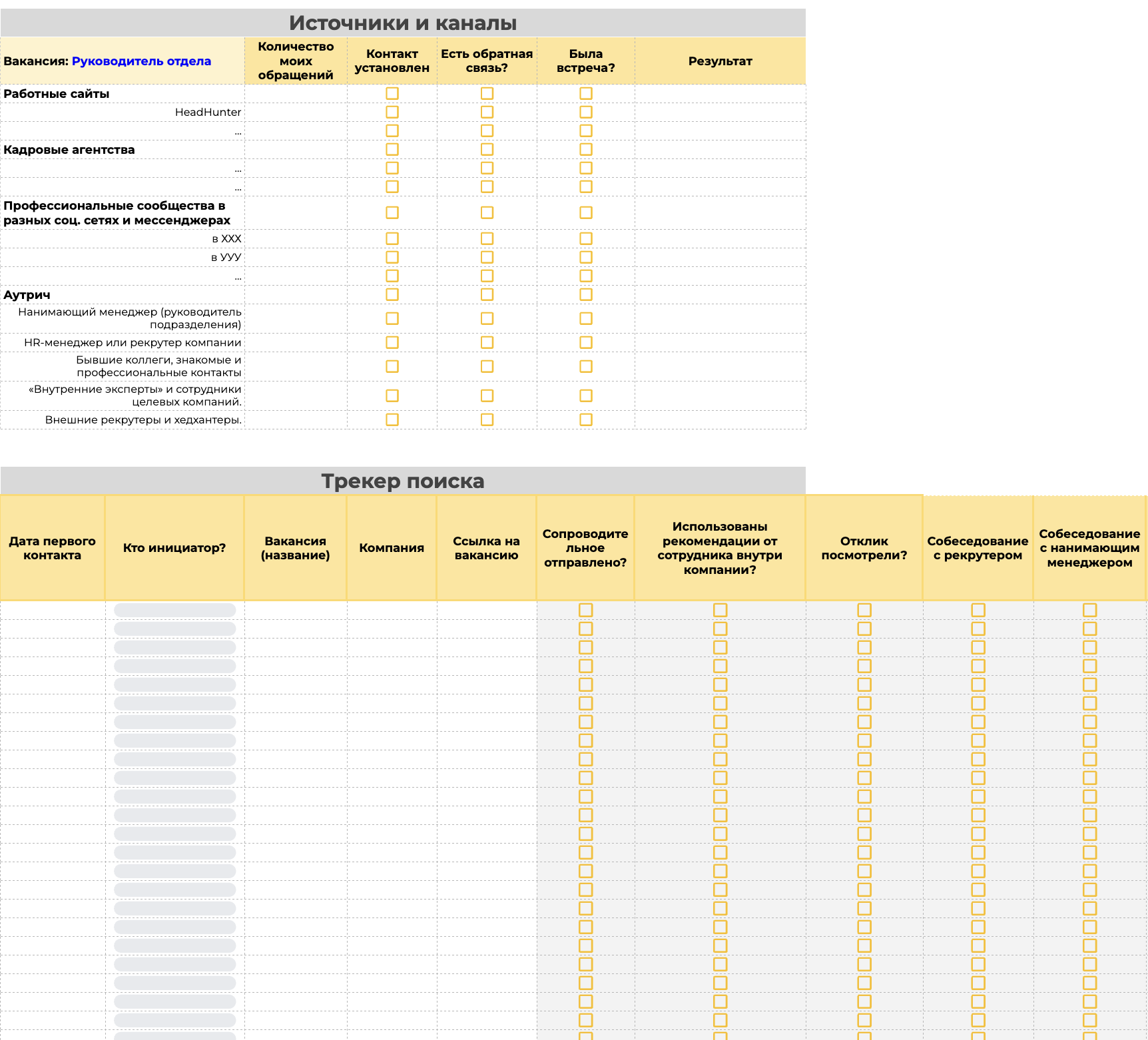Open first 'Кто инициатор?' dropdown chip

[x=175, y=610]
